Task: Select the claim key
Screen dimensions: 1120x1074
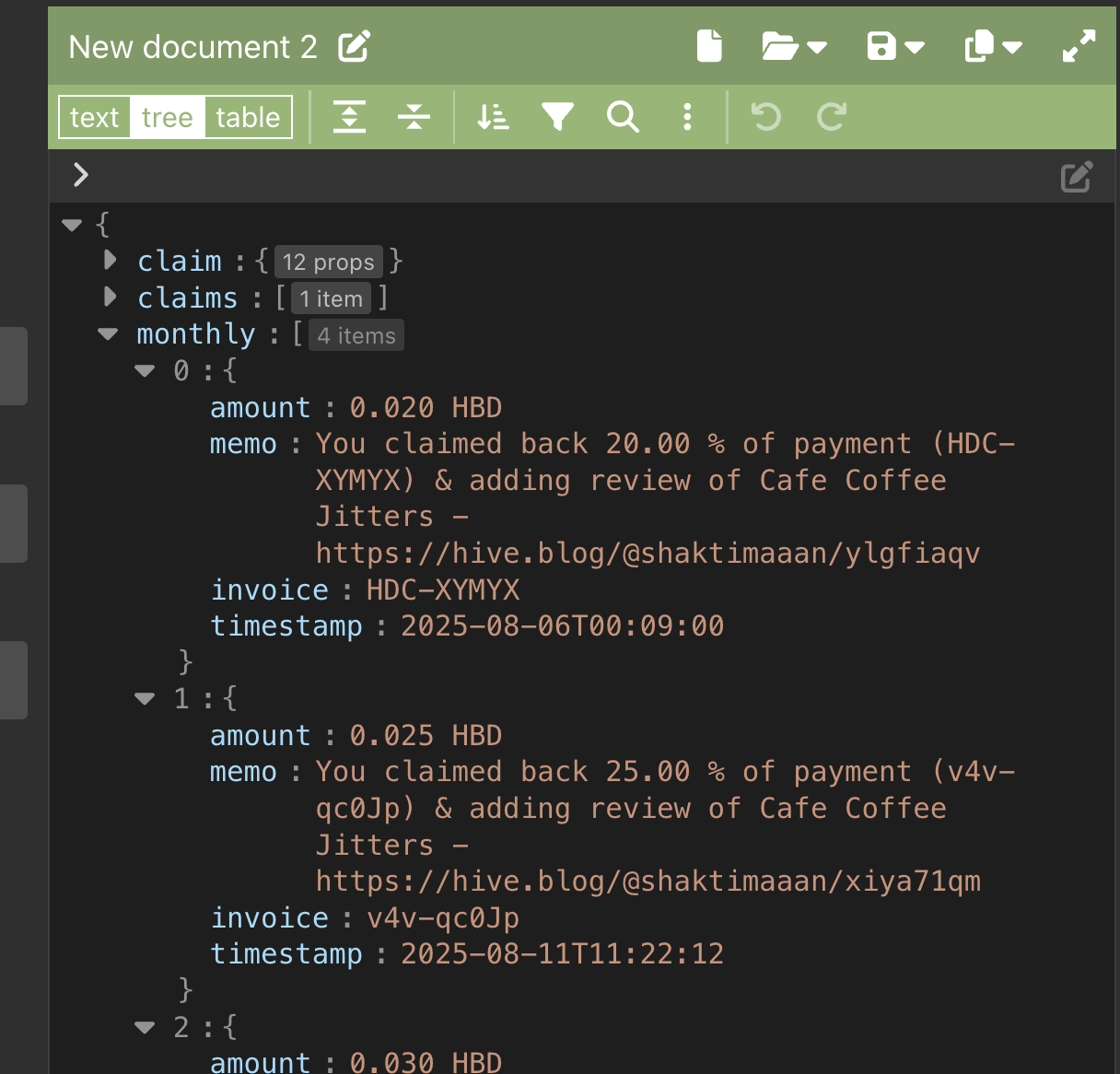Action: tap(180, 262)
